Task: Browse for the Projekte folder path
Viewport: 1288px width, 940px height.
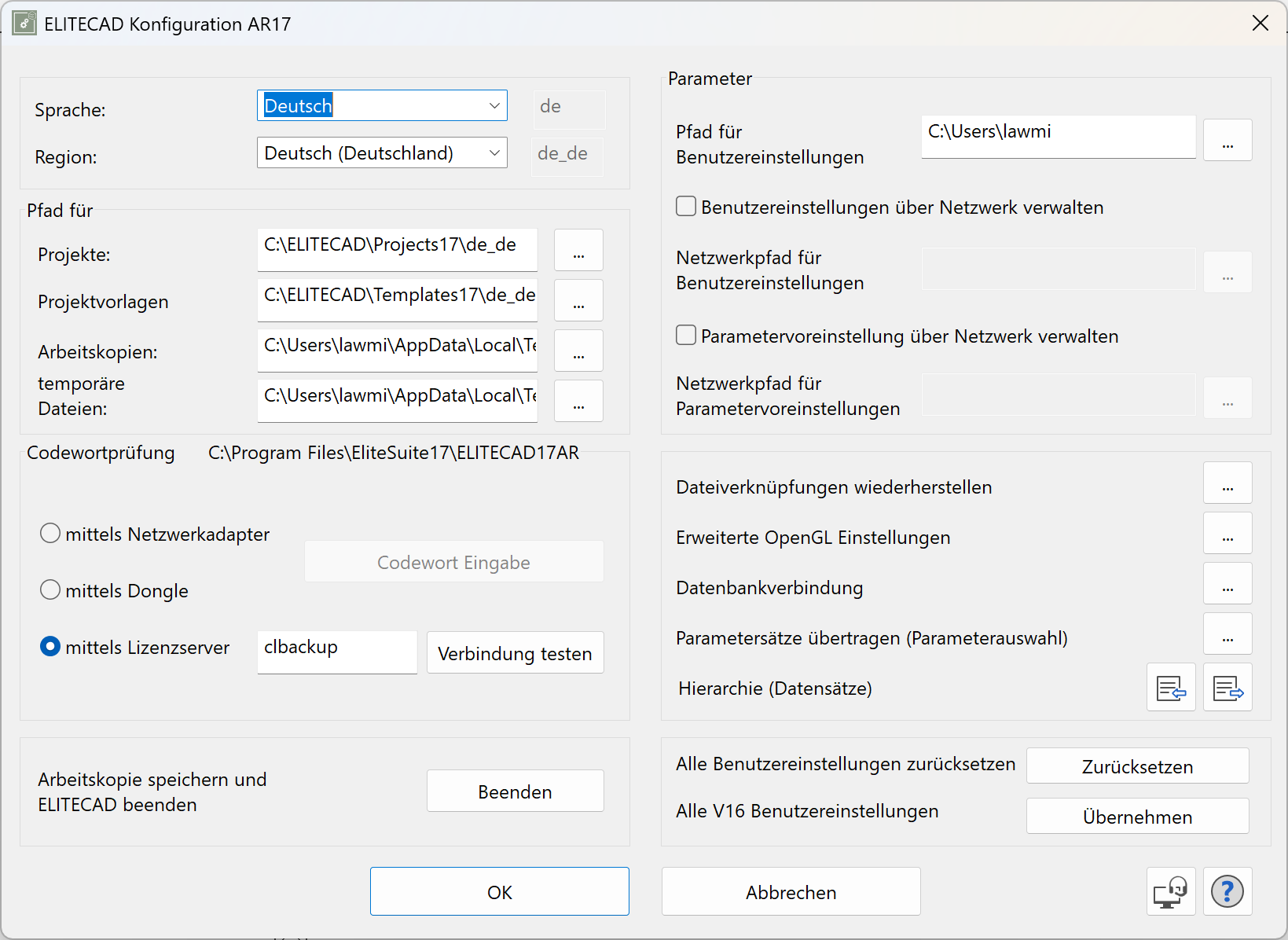Action: pyautogui.click(x=578, y=250)
